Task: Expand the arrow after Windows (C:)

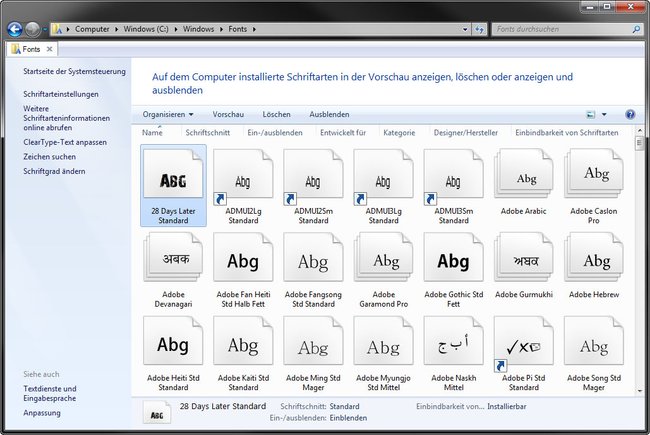Action: click(176, 29)
